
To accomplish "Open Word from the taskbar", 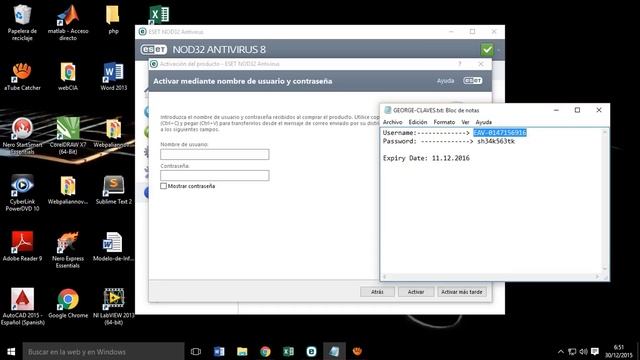I will coord(219,351).
